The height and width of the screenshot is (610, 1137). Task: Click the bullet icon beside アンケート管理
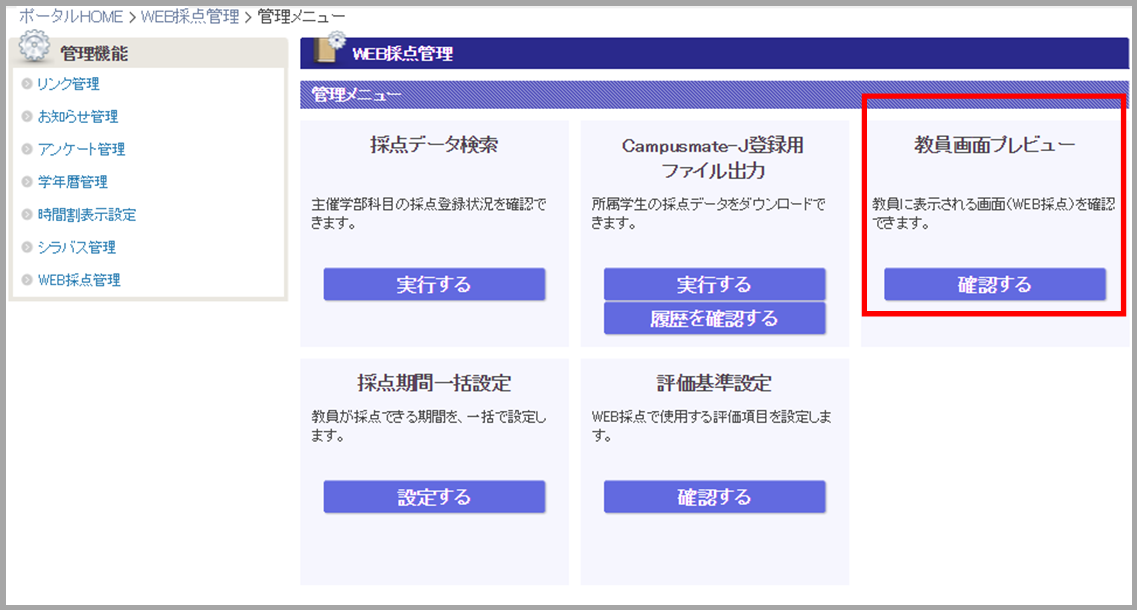point(27,149)
